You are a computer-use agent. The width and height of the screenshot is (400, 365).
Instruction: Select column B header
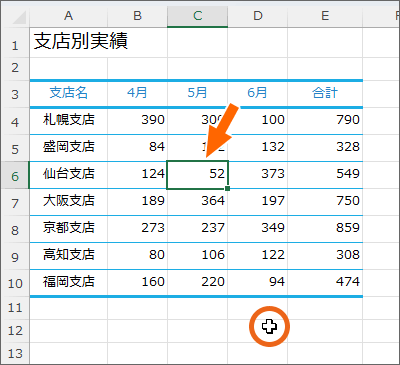137,16
